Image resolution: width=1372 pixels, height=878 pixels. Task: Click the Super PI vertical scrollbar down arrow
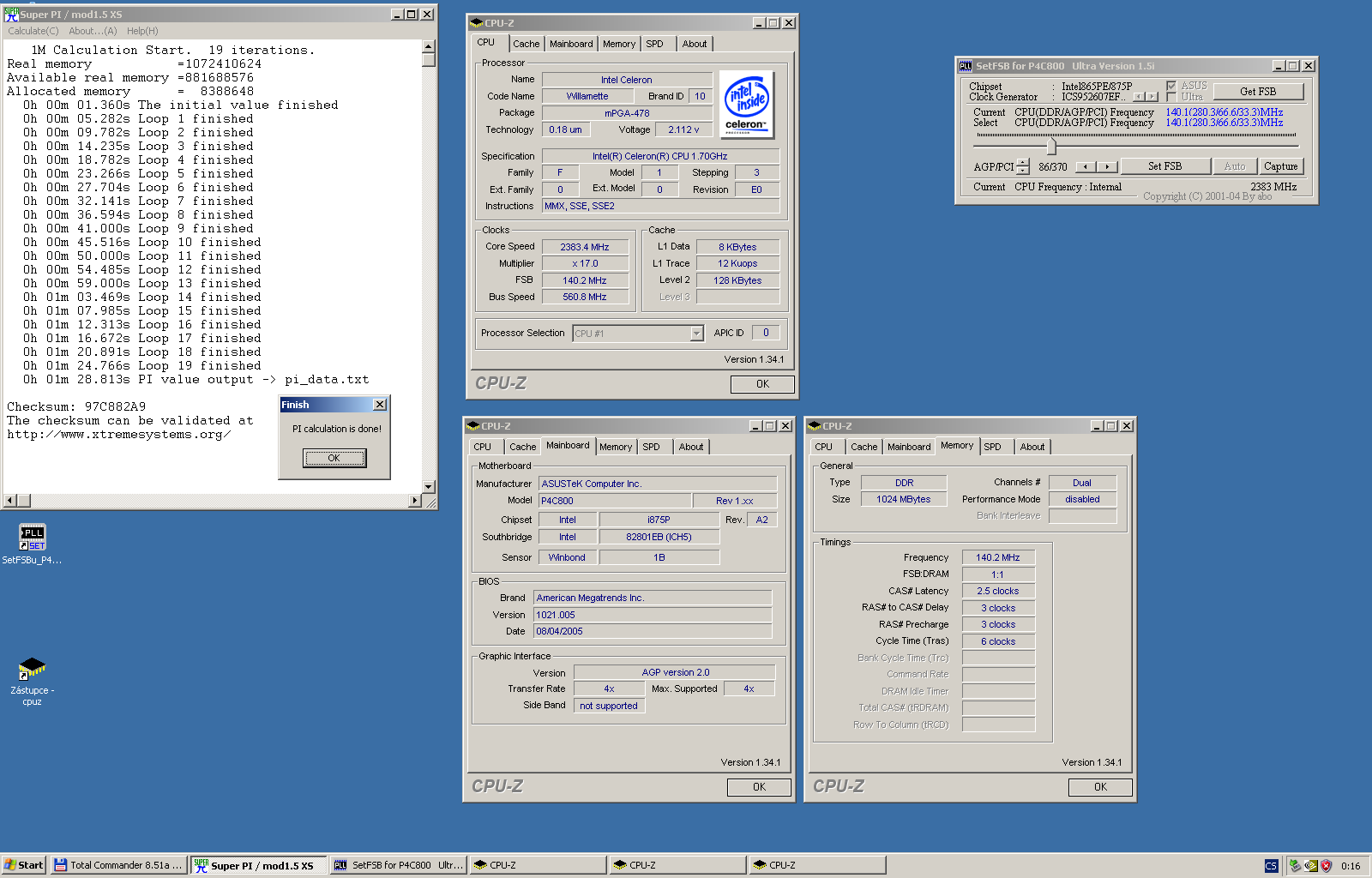point(429,486)
